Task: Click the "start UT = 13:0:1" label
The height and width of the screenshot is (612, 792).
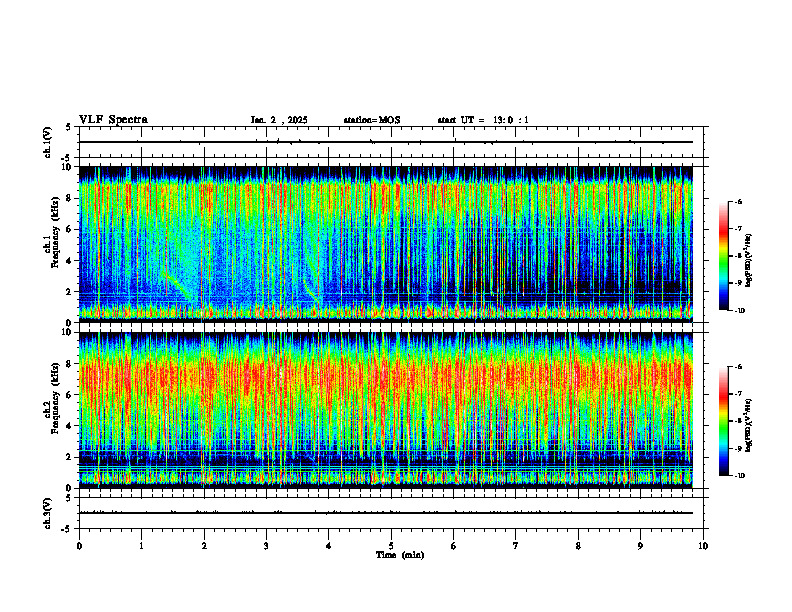Action: pyautogui.click(x=483, y=120)
